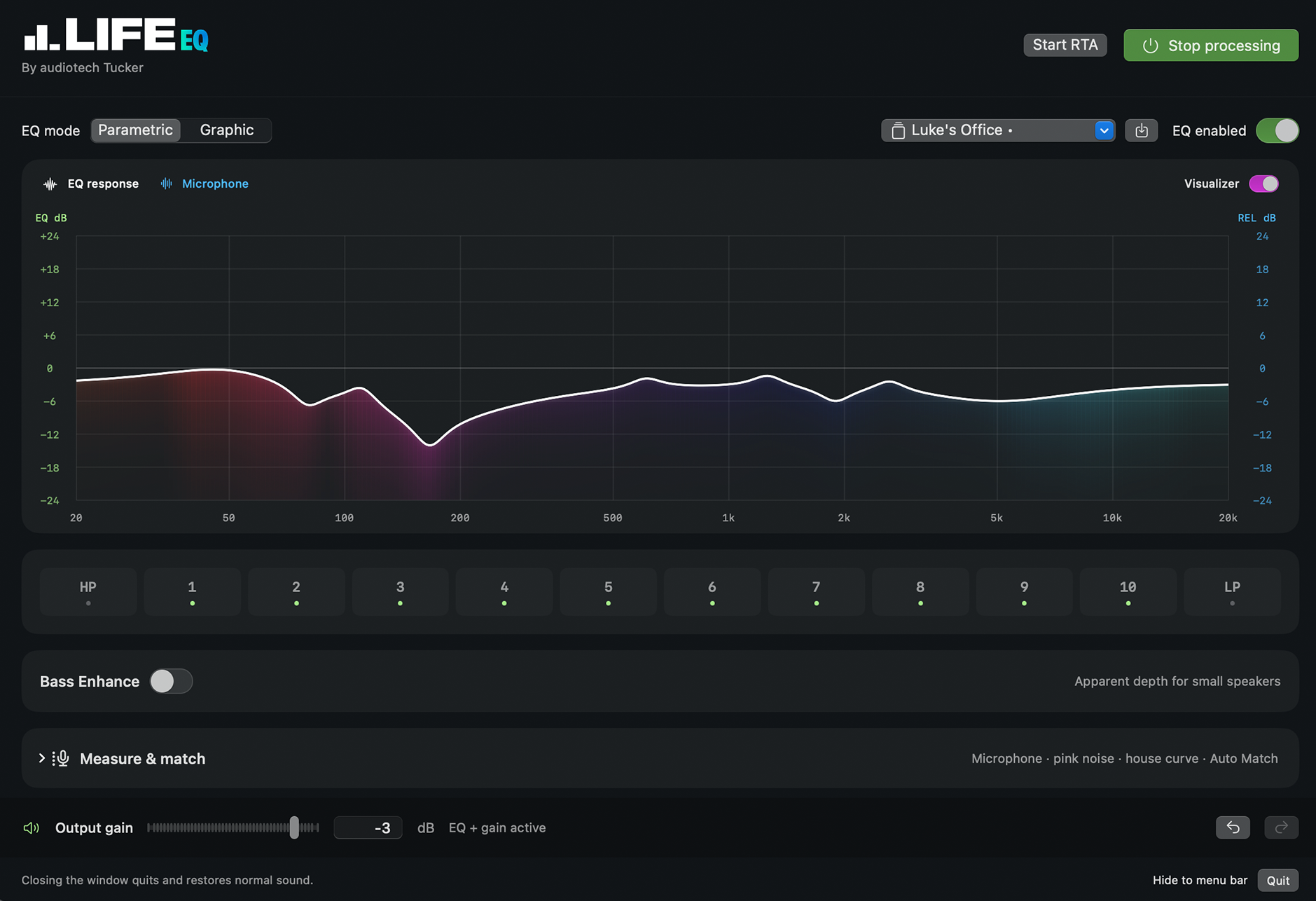Select EQ band 1
The height and width of the screenshot is (901, 1316).
click(192, 592)
